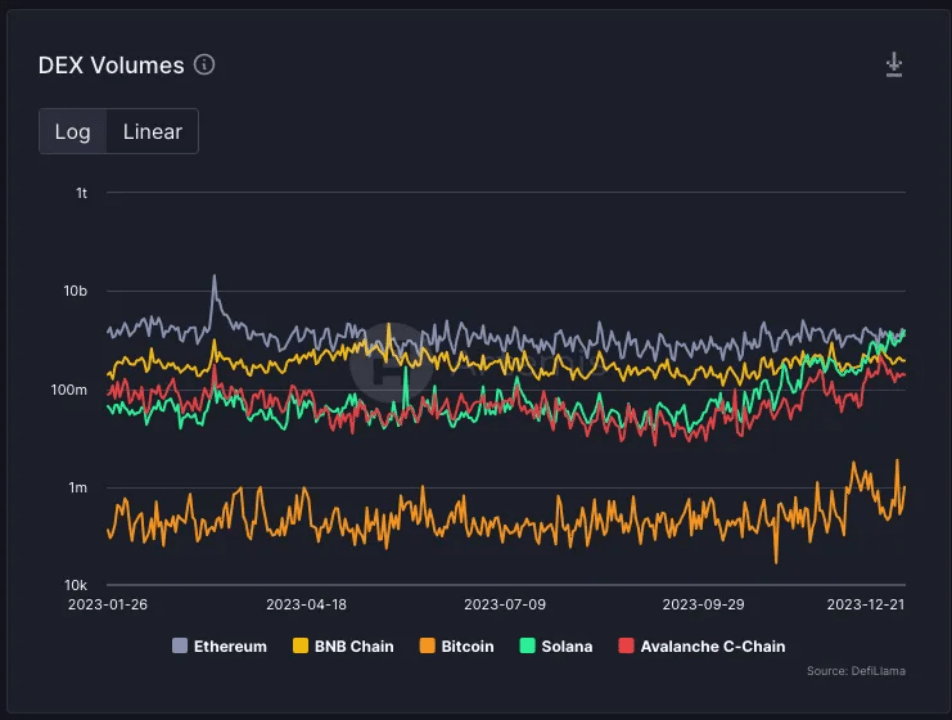Click the 2023-01-26 x-axis date label

point(108,604)
